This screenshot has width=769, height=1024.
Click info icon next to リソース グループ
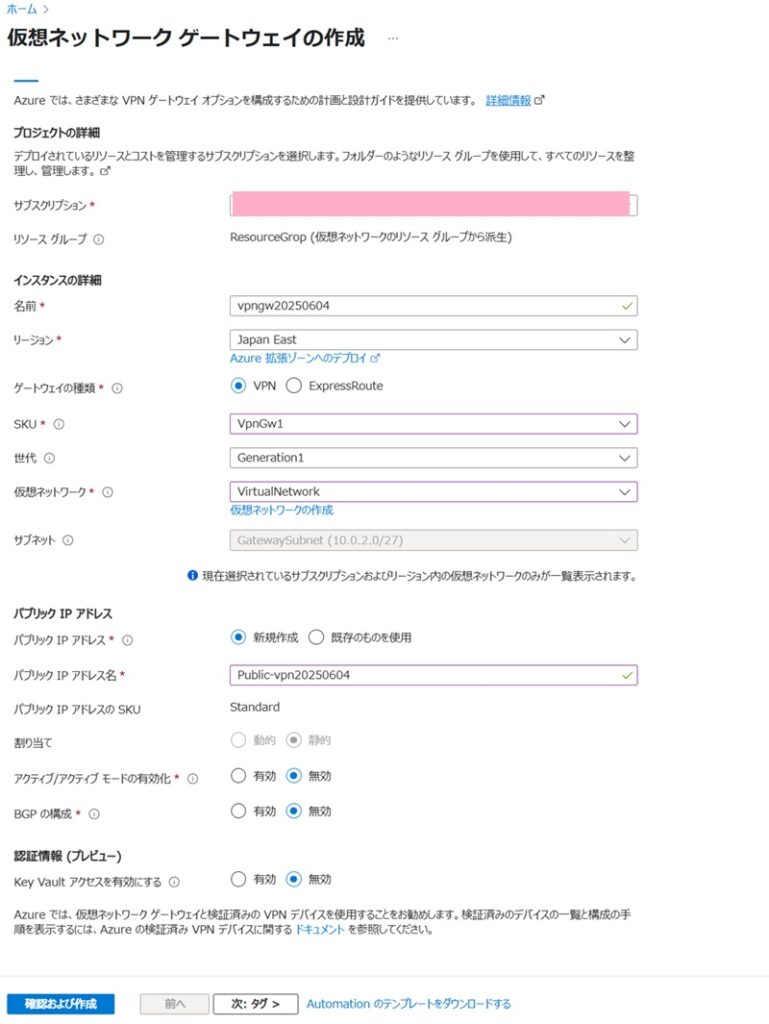point(99,239)
